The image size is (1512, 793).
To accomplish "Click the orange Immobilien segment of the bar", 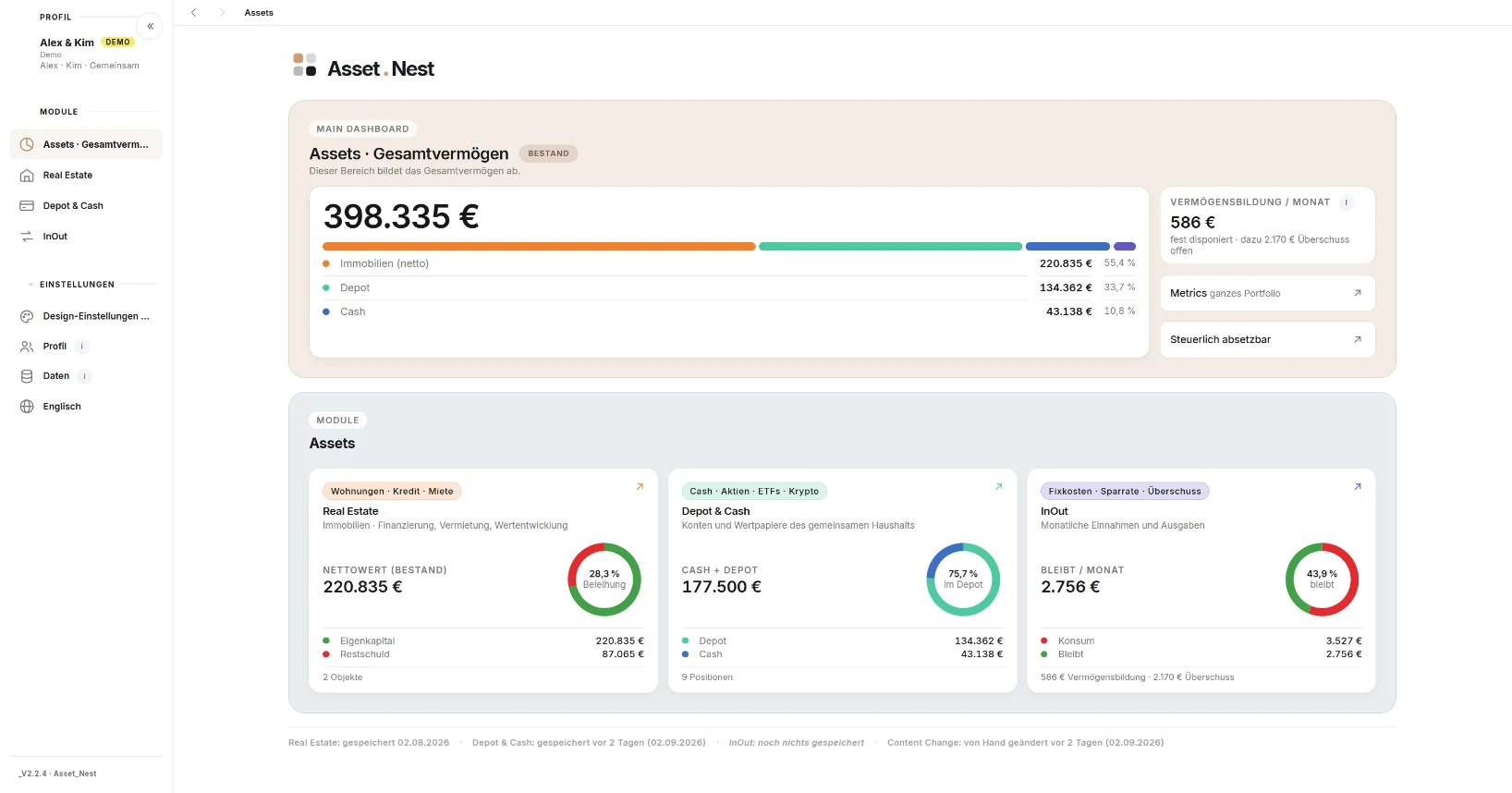I will (539, 247).
